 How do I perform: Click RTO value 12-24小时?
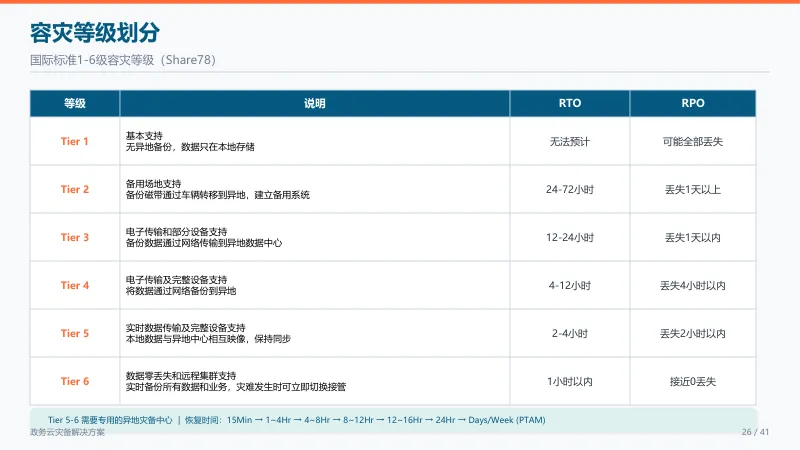(570, 237)
